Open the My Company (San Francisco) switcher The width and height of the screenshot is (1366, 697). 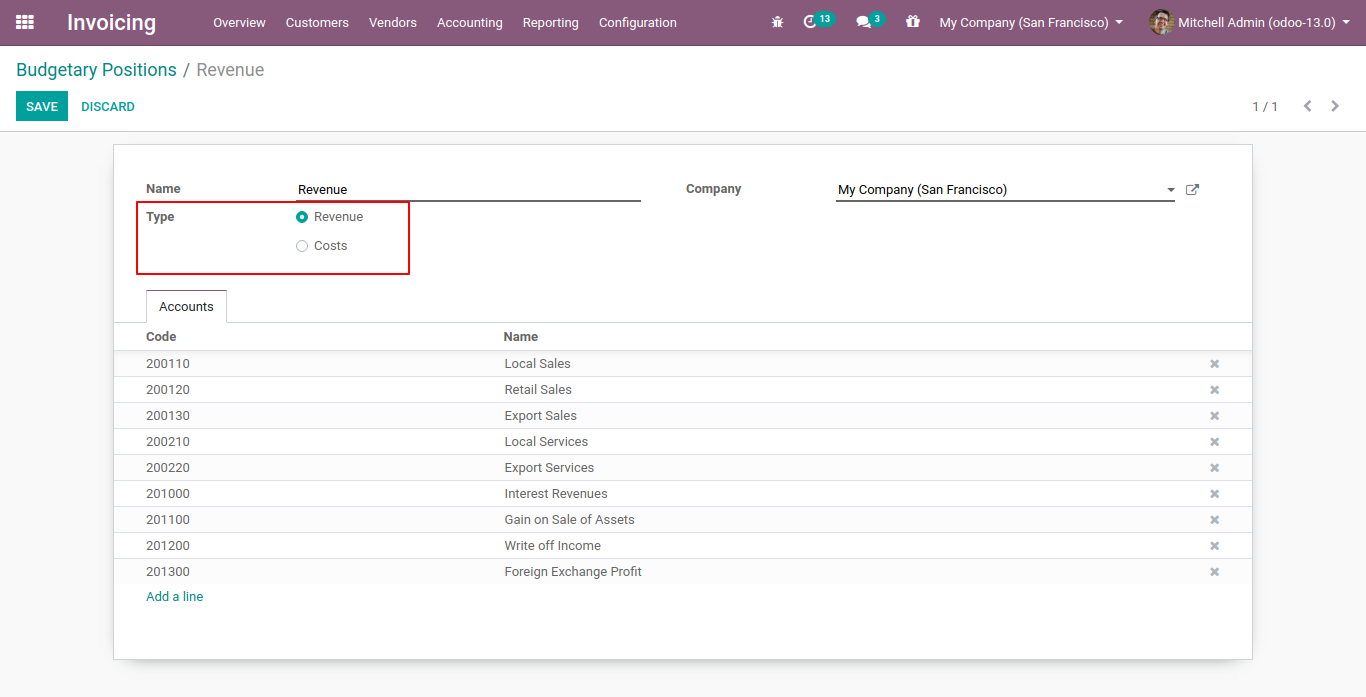1029,22
